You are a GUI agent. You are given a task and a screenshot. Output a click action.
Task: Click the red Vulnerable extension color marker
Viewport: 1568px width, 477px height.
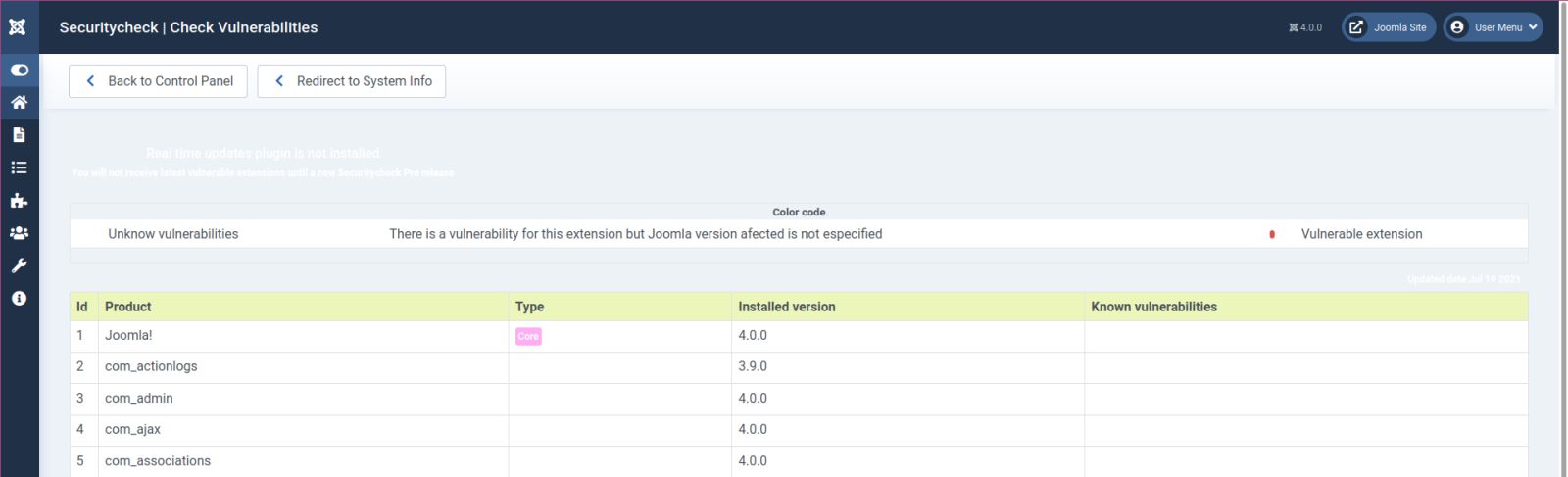pyautogui.click(x=1272, y=234)
